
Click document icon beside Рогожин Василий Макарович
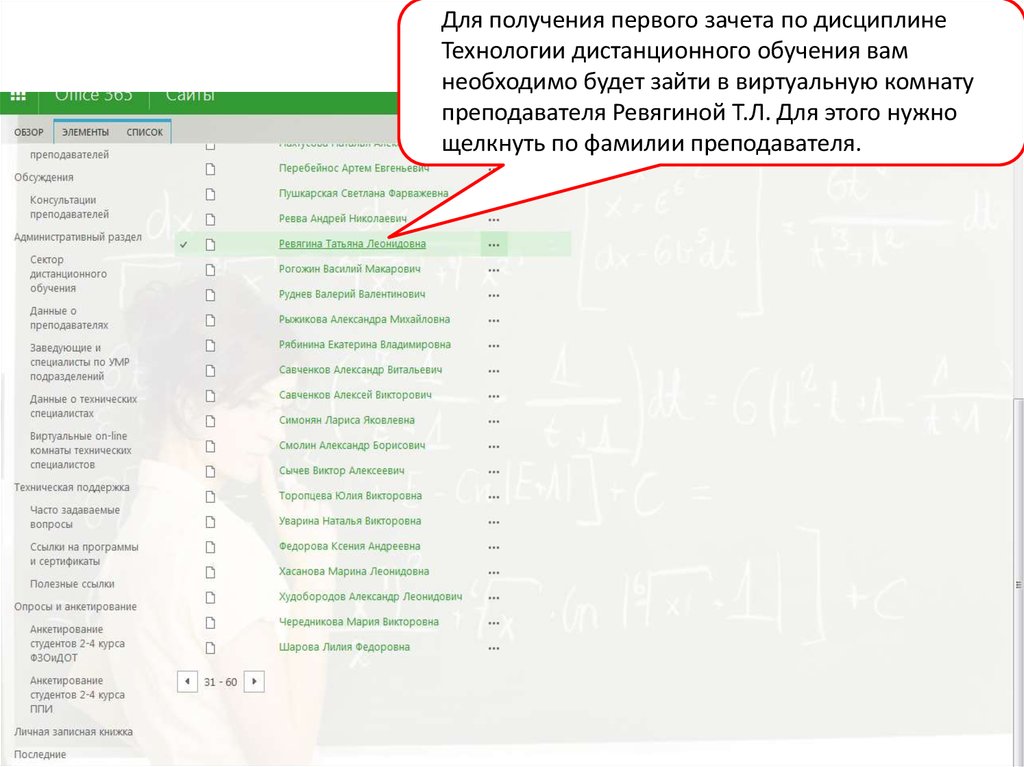[210, 269]
